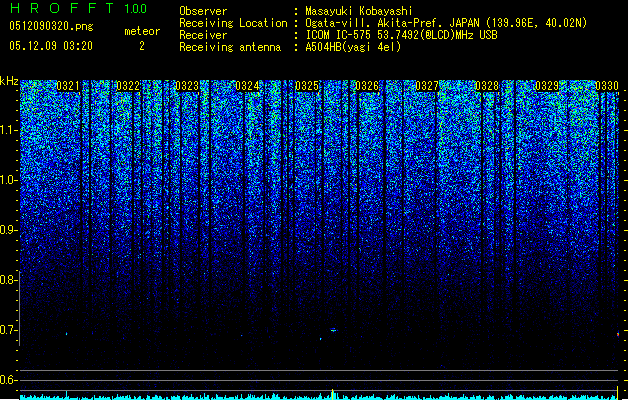Click the 0322 time marker label

click(128, 86)
